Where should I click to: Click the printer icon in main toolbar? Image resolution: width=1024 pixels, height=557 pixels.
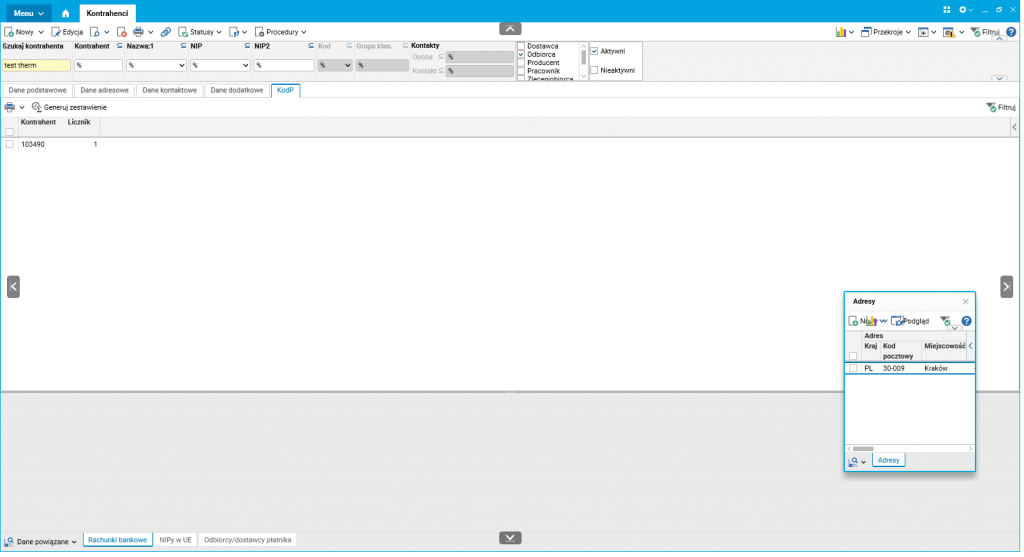coord(138,32)
